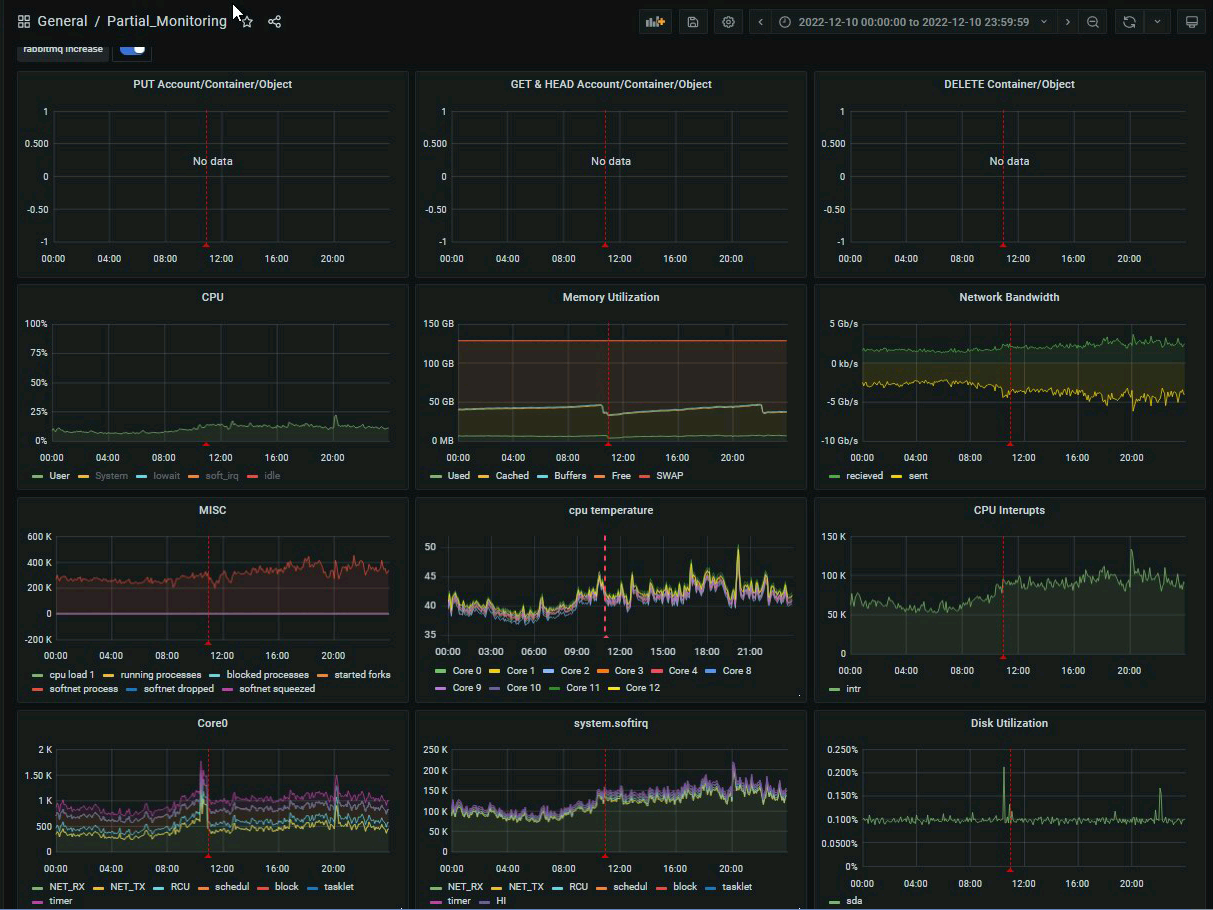Viewport: 1213px width, 910px height.
Task: Toggle the rabbitmq increase annotation switch
Action: pos(132,49)
